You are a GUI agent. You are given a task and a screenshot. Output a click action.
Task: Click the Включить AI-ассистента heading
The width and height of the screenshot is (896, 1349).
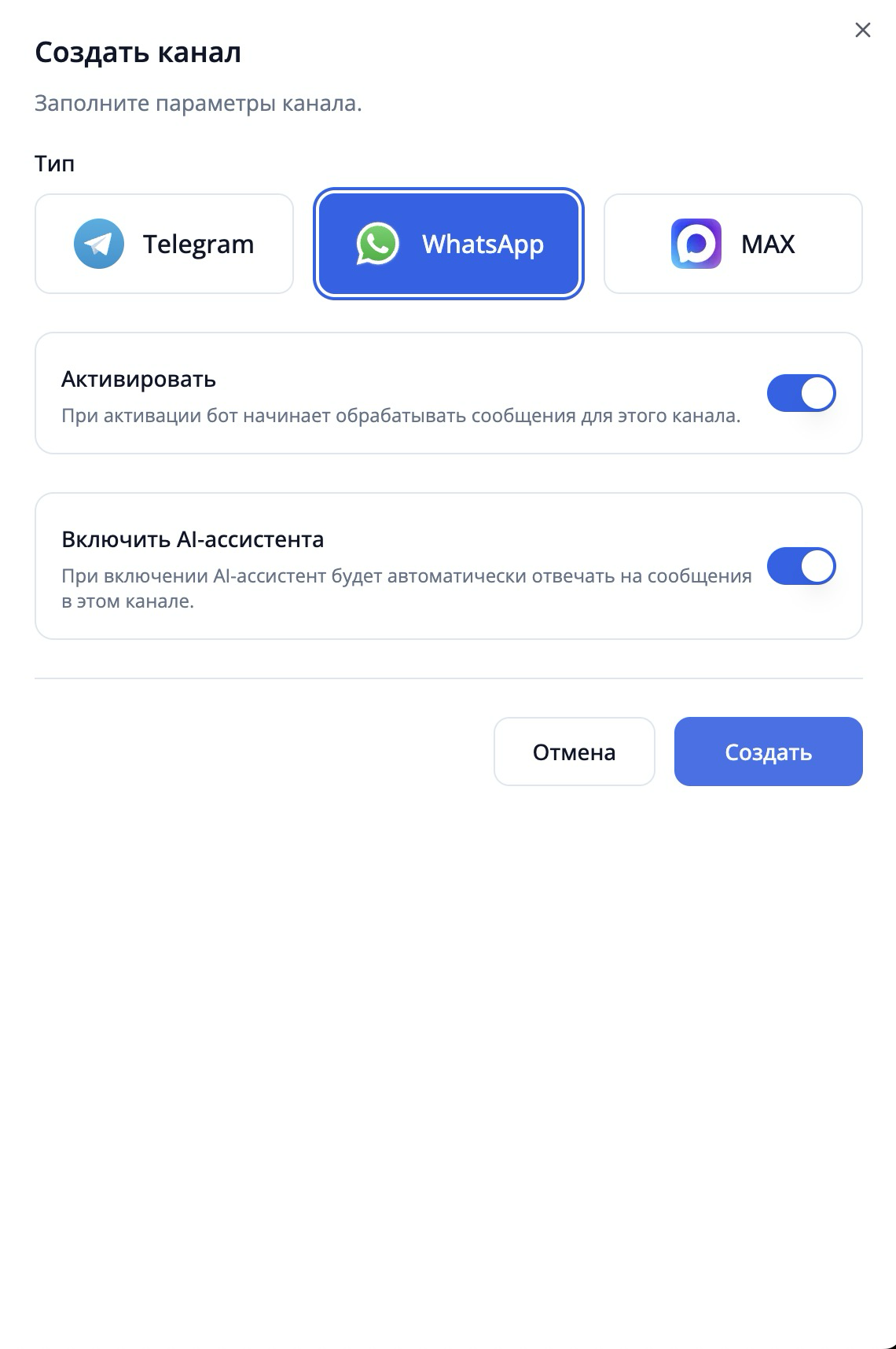click(x=193, y=539)
